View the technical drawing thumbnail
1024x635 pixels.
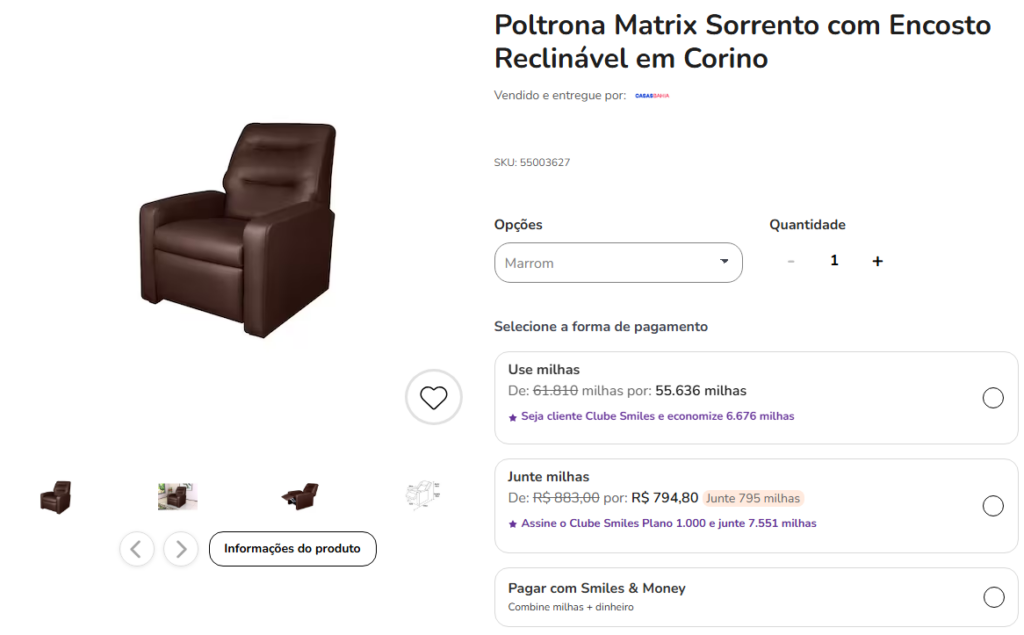(422, 493)
